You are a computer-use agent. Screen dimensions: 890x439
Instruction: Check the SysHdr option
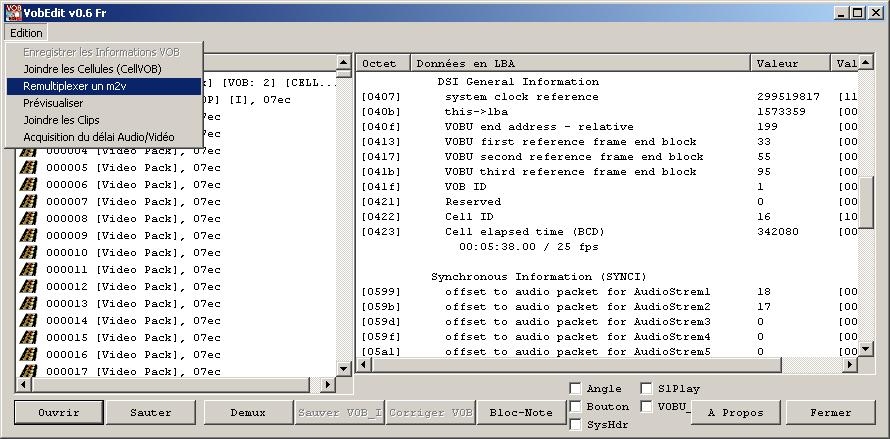click(575, 425)
